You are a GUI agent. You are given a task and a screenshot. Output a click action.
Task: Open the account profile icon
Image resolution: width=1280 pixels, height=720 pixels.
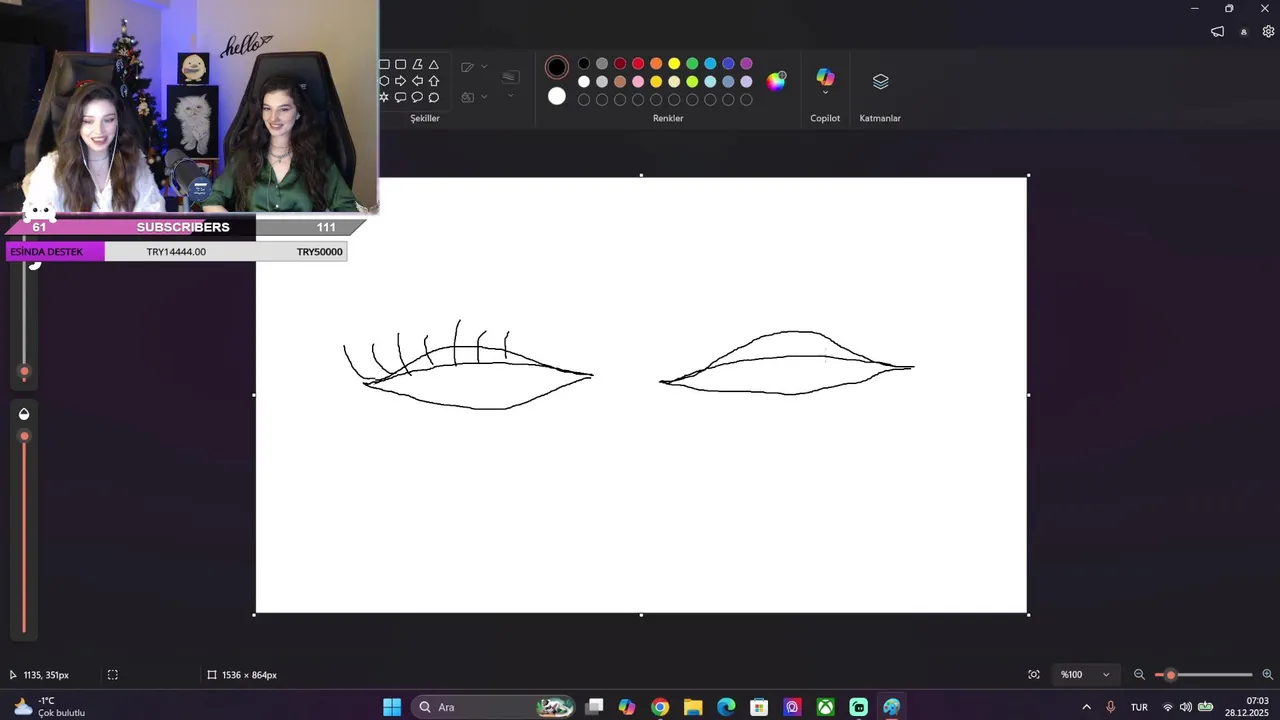coord(1244,32)
